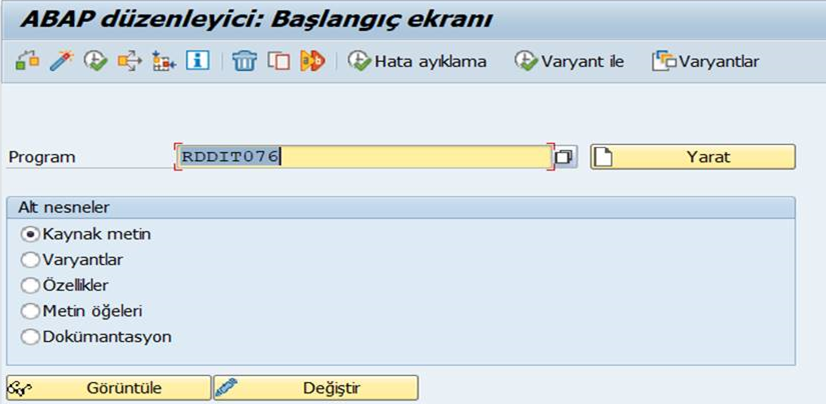This screenshot has height=404, width=826.
Task: Select the Metin öğeleri radio button
Action: coord(30,311)
